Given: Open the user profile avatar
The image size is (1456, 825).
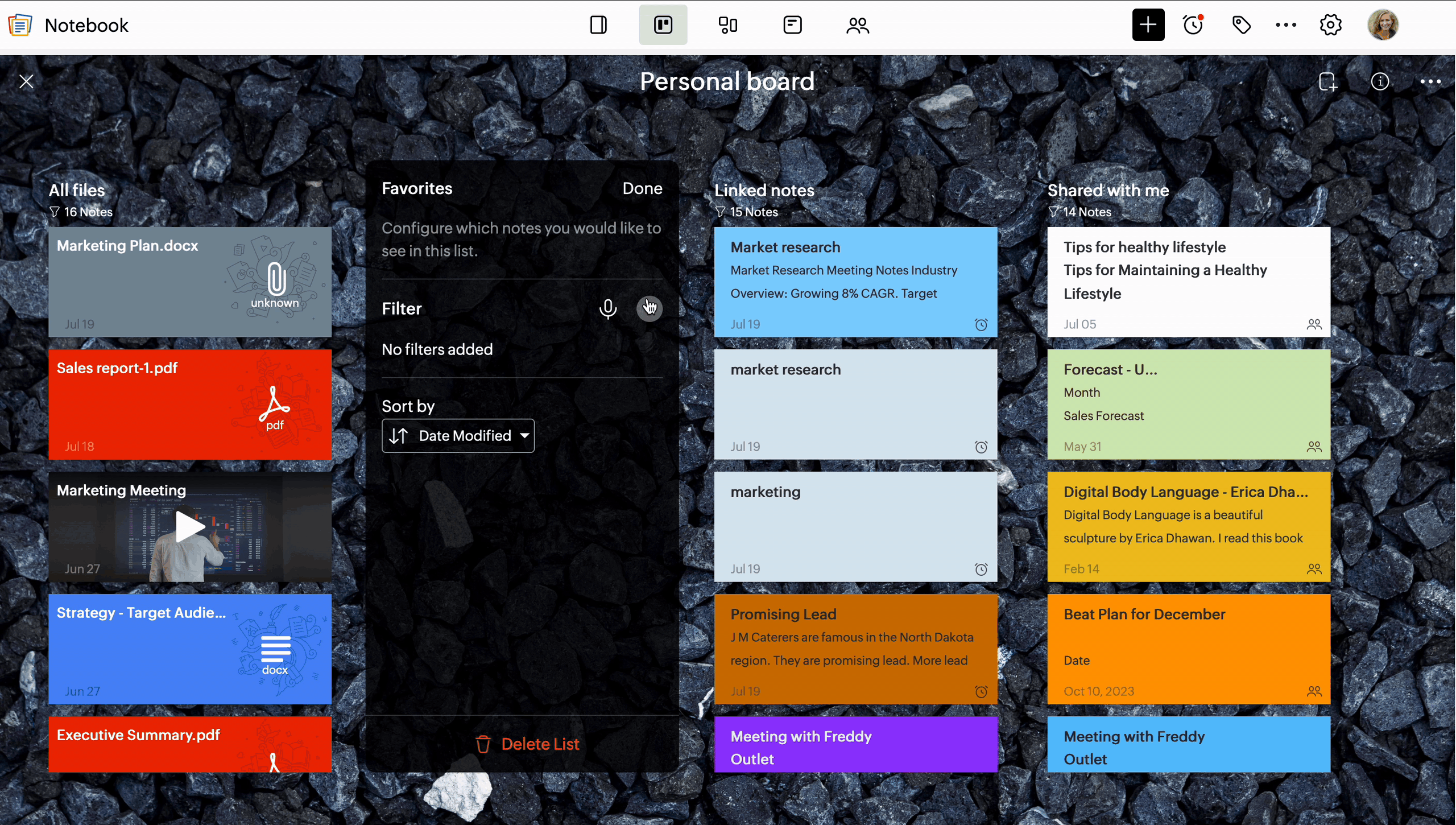Looking at the screenshot, I should point(1383,25).
